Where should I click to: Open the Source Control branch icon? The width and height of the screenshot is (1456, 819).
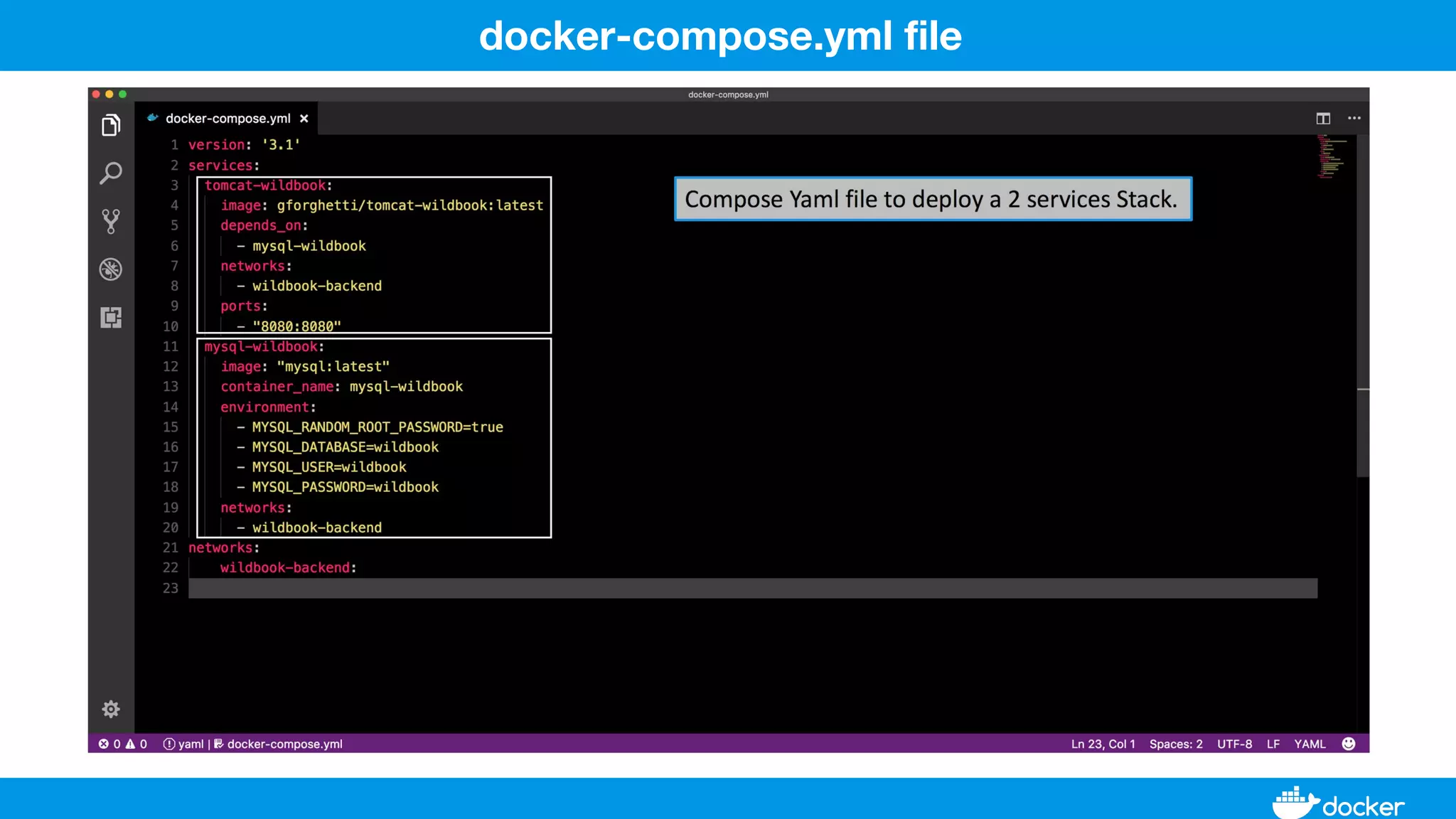point(111,221)
